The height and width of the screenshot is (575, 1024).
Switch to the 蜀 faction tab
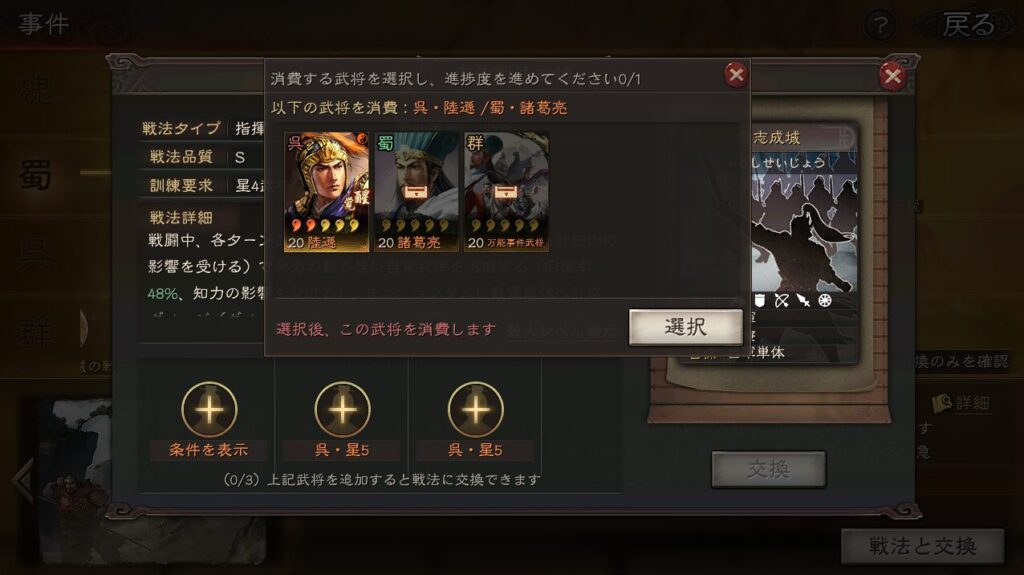36,173
